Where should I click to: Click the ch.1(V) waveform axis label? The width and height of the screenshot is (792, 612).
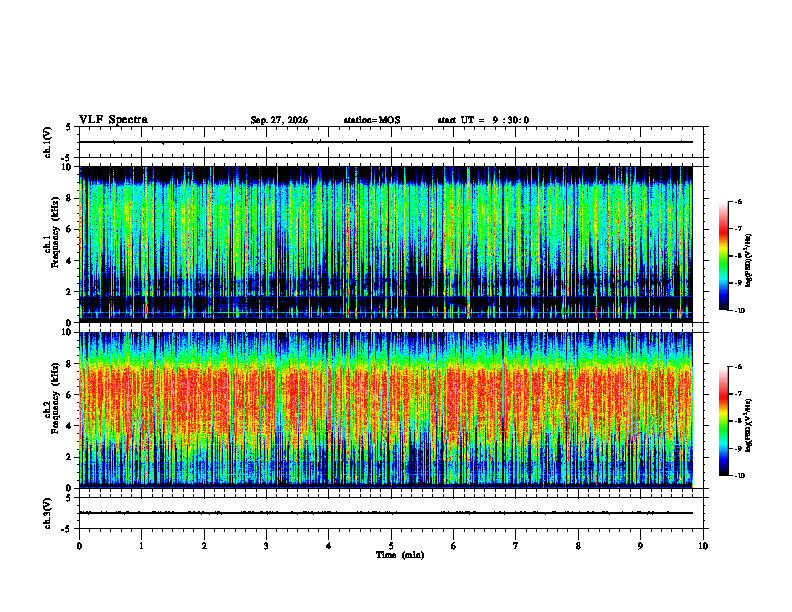pos(48,142)
